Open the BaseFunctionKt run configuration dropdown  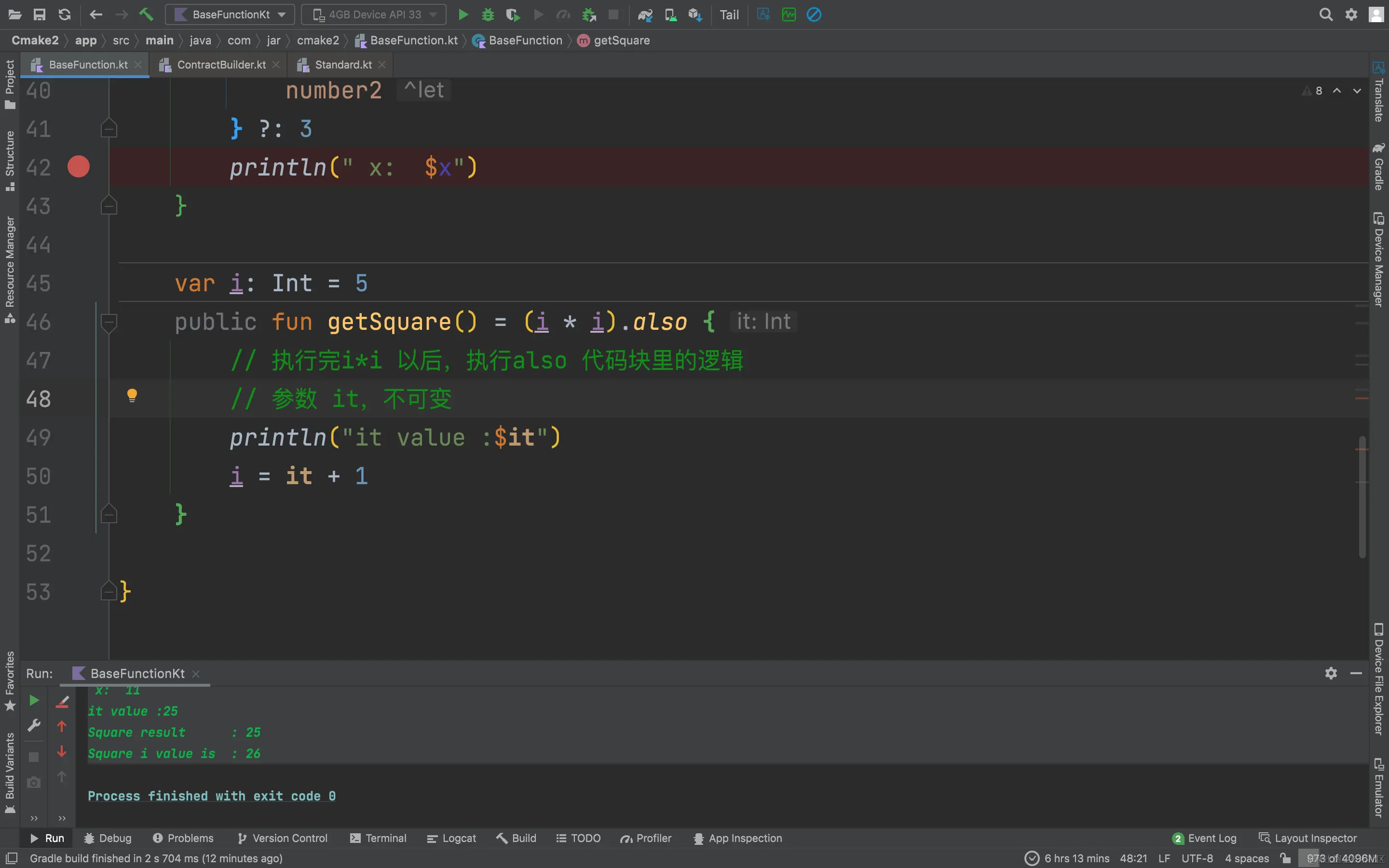[230, 14]
